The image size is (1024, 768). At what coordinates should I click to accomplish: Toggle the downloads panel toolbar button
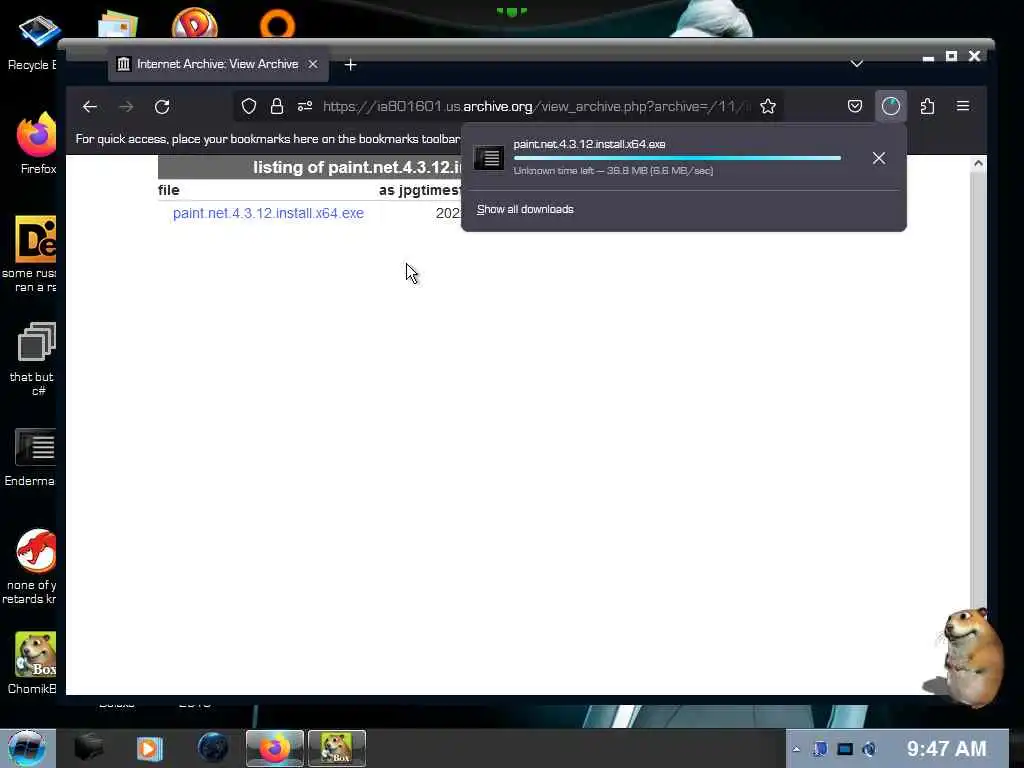pyautogui.click(x=891, y=106)
